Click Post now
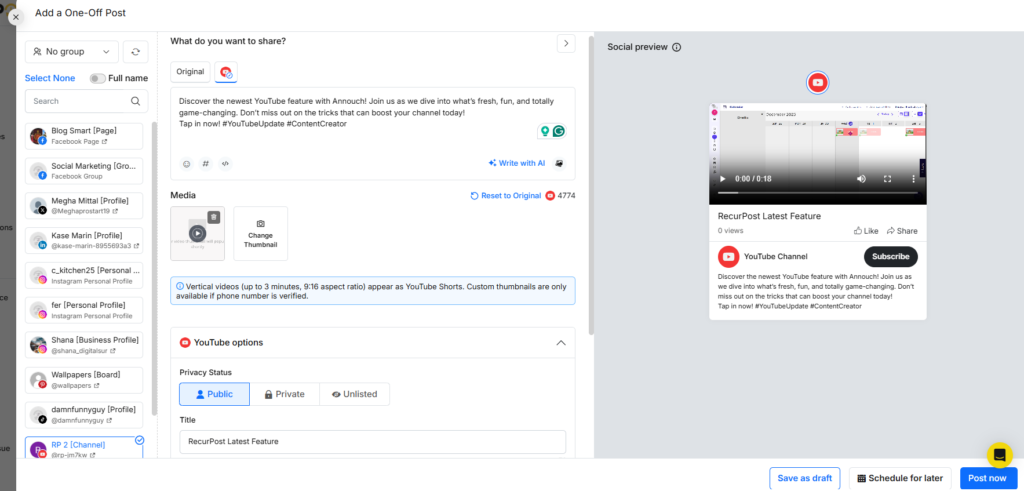The image size is (1024, 491). [x=987, y=478]
